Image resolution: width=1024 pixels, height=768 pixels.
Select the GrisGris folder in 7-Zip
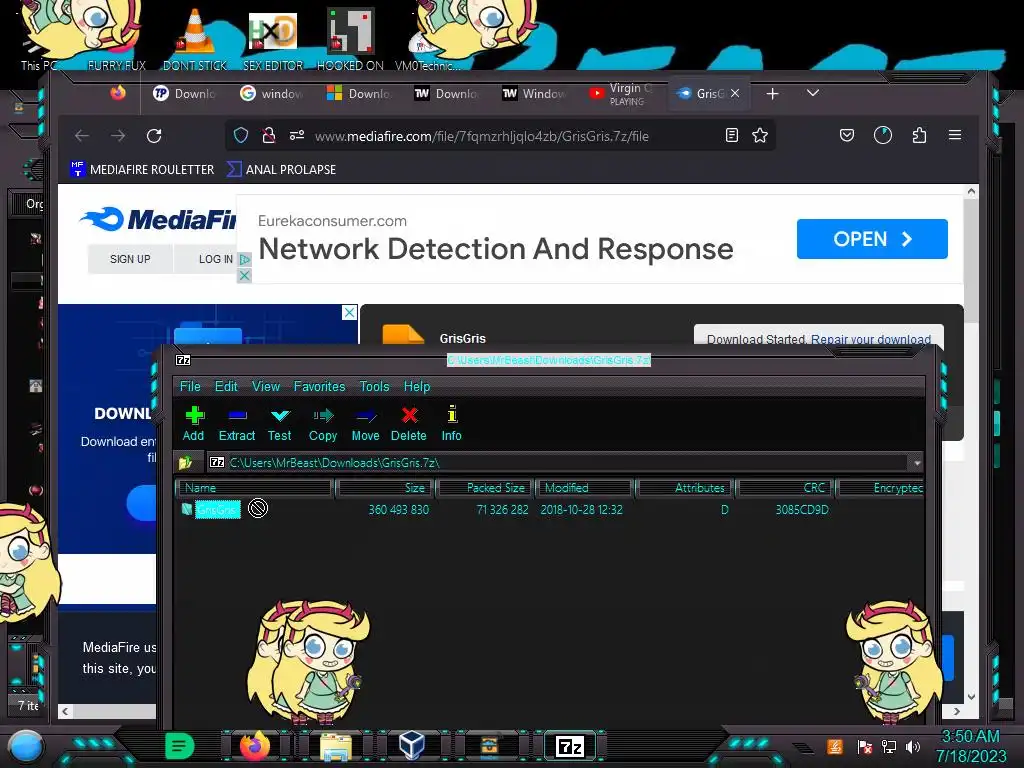click(x=217, y=509)
